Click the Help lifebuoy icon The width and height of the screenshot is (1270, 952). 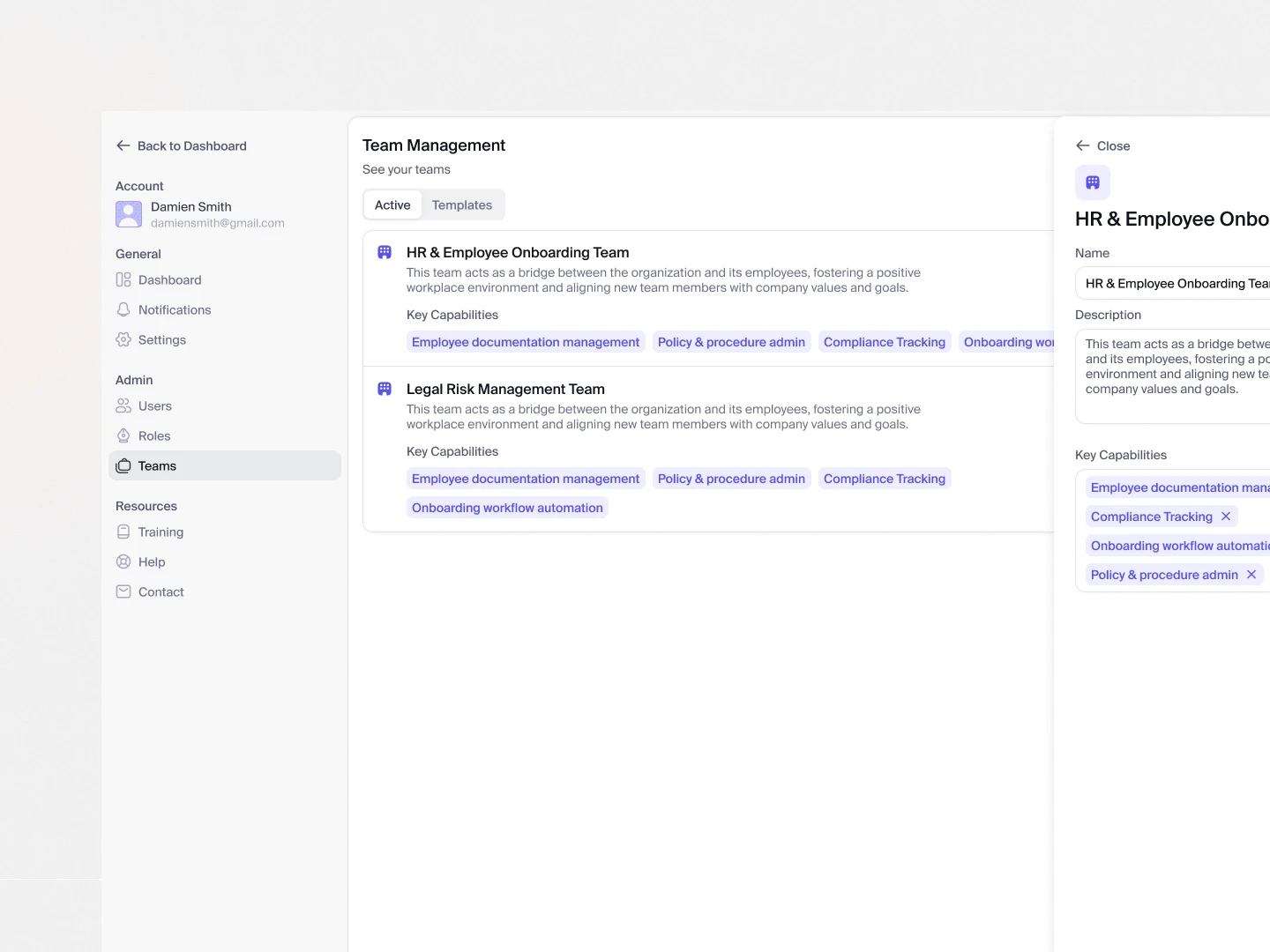coord(123,562)
